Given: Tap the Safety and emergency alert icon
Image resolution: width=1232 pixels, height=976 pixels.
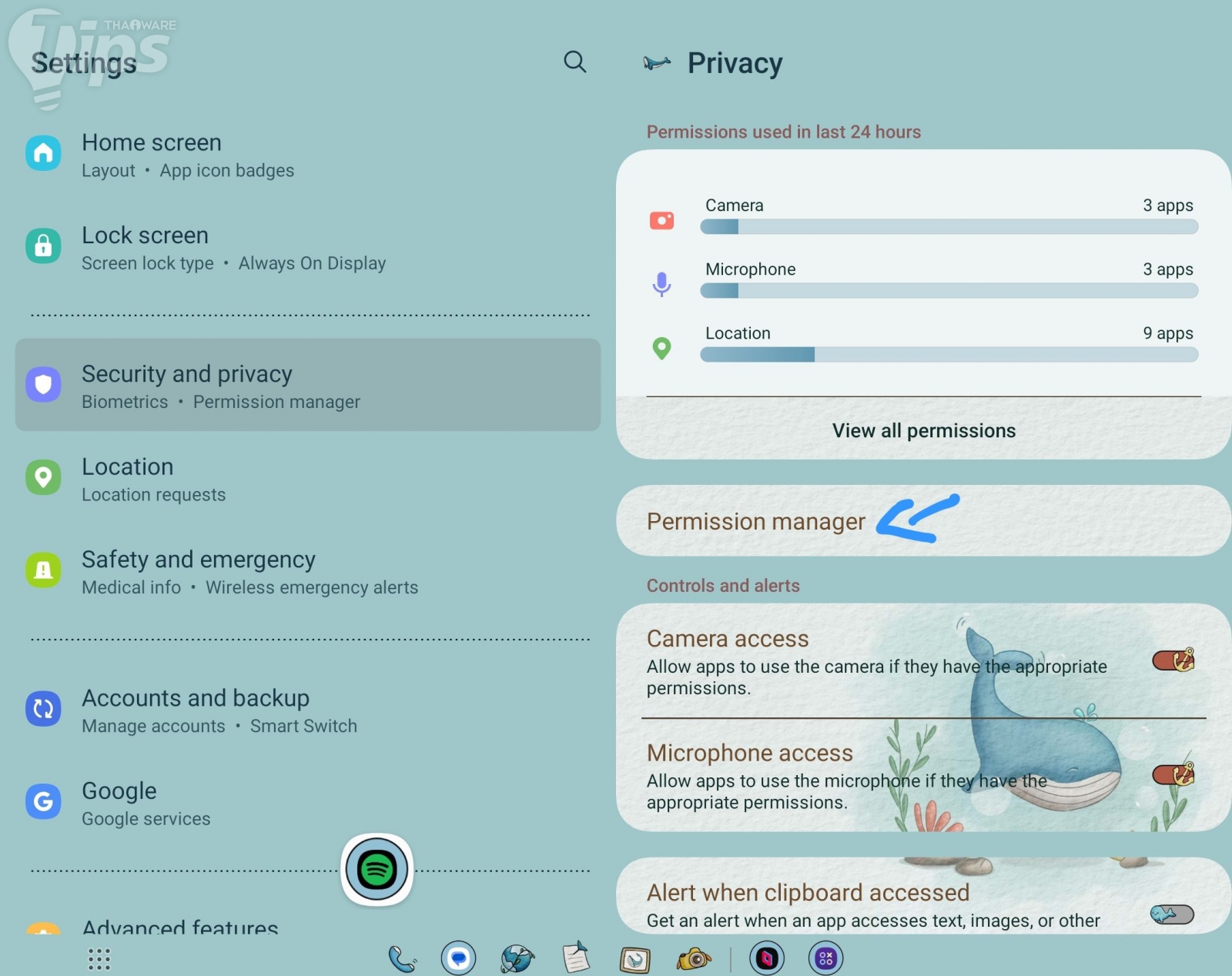Looking at the screenshot, I should pyautogui.click(x=43, y=570).
